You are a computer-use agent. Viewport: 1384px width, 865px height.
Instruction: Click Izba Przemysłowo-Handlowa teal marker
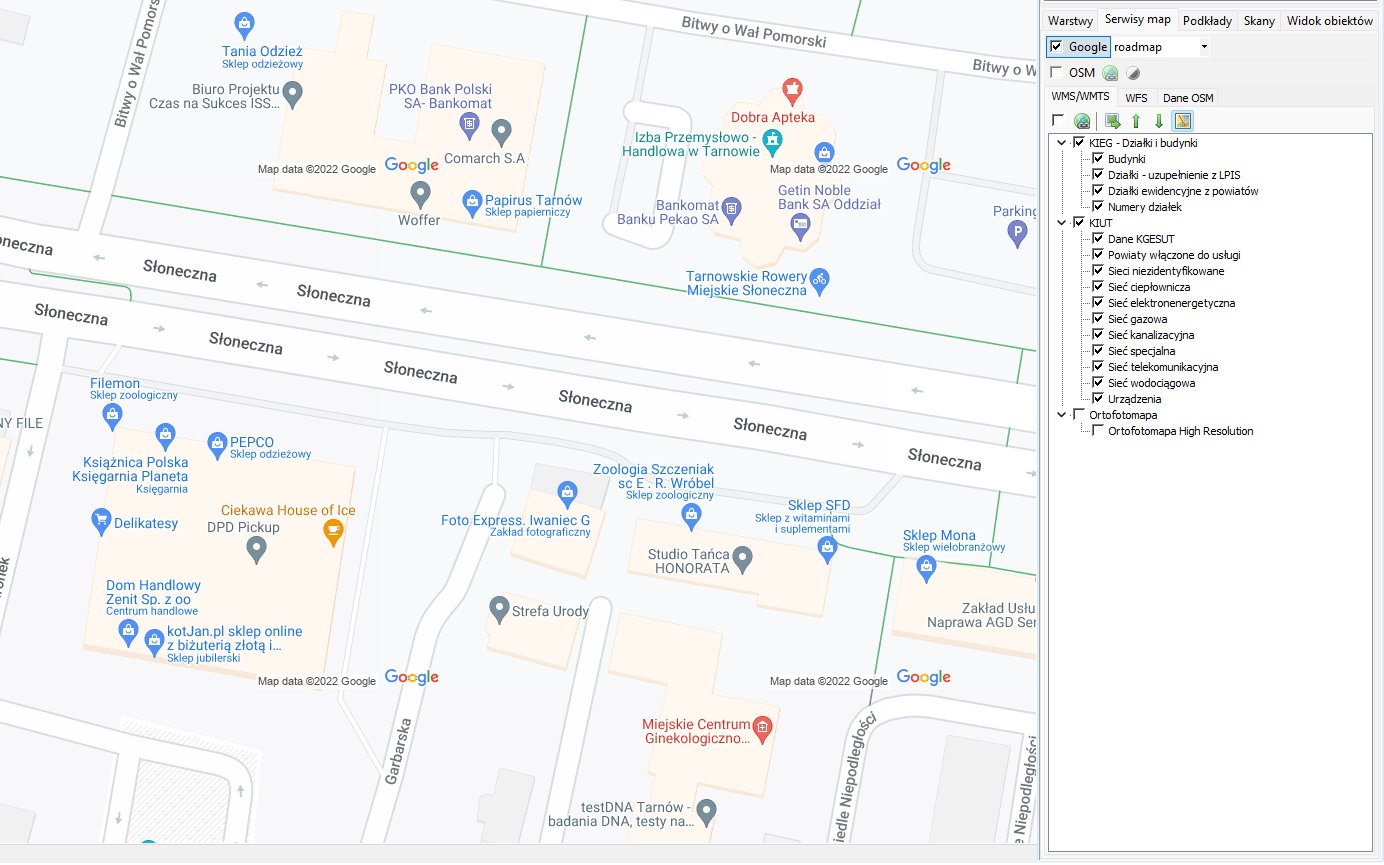[x=772, y=141]
